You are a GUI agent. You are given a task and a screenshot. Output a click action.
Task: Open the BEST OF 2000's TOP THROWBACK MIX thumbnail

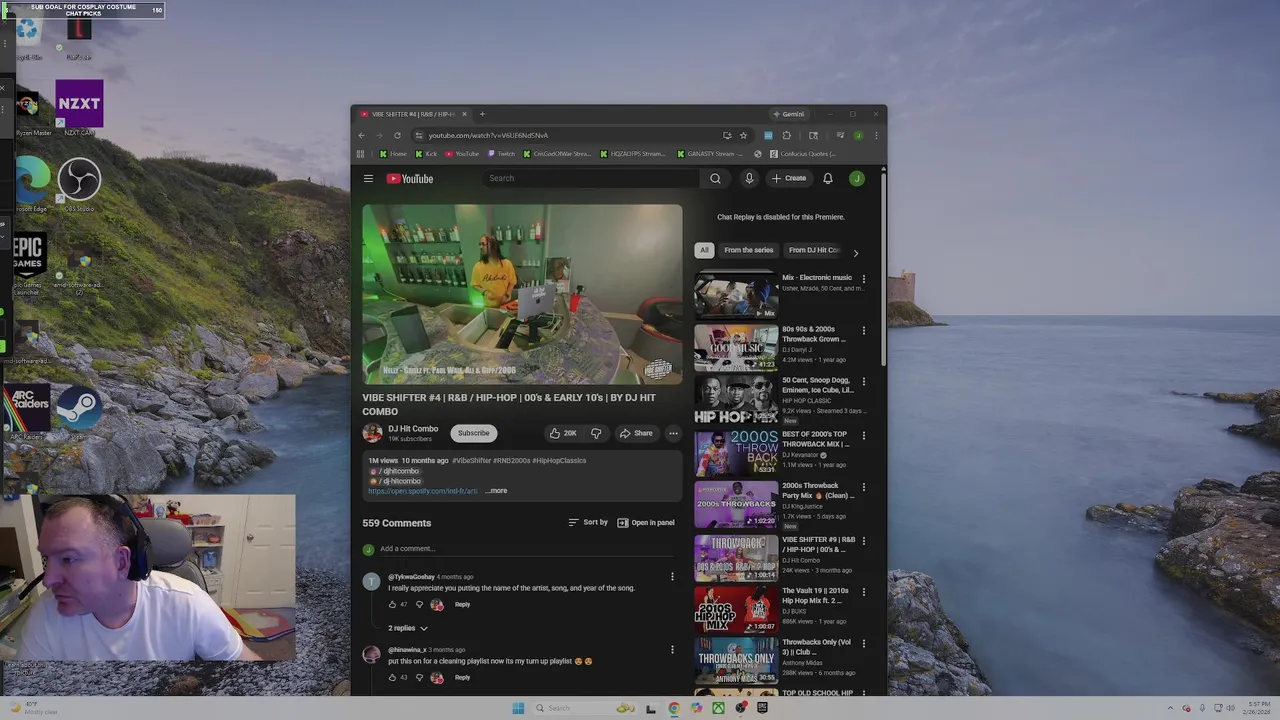point(736,453)
